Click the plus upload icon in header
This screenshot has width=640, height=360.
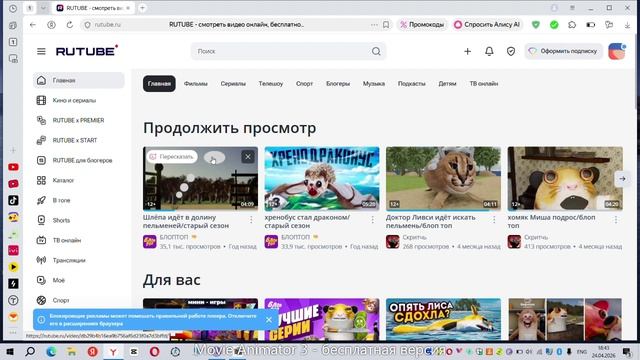(467, 51)
